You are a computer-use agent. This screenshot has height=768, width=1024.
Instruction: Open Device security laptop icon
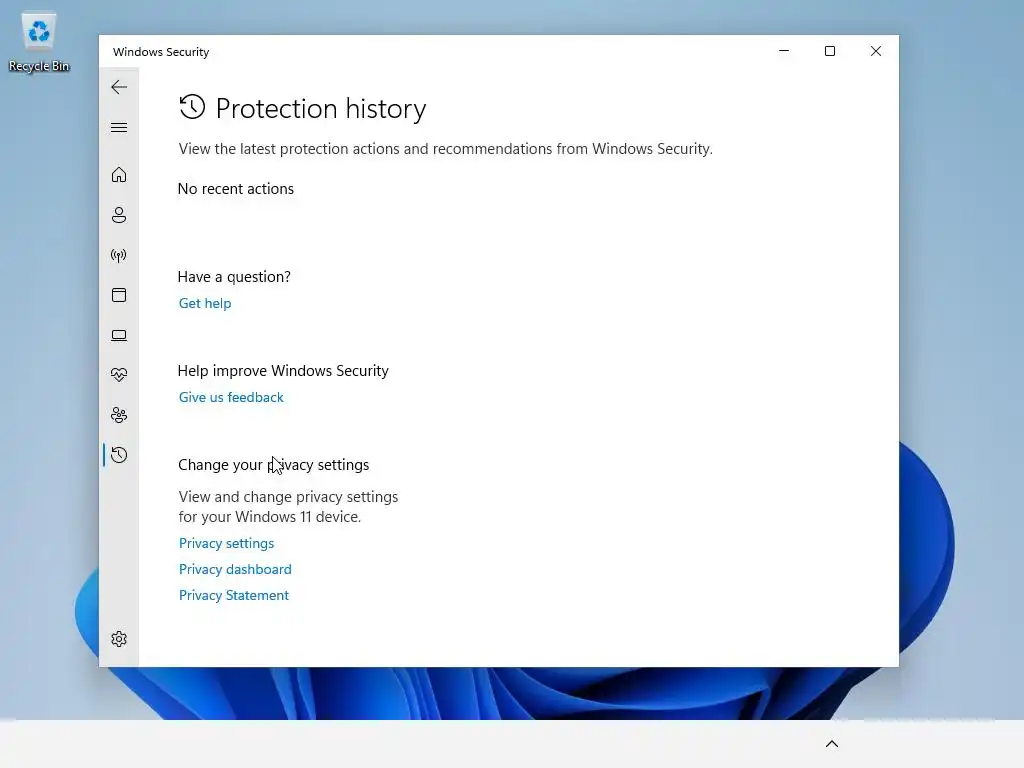click(x=119, y=335)
